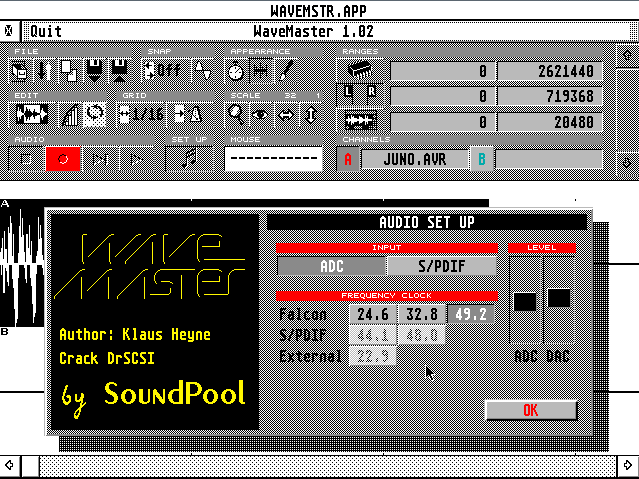Click the up-down arrows icon in FILE section

tap(44, 71)
